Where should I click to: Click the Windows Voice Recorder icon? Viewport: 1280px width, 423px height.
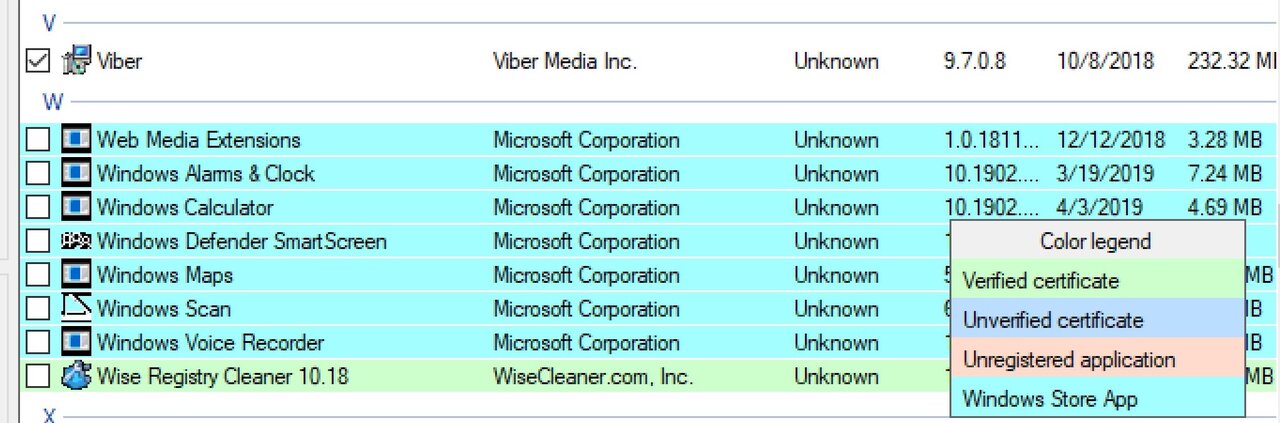76,343
